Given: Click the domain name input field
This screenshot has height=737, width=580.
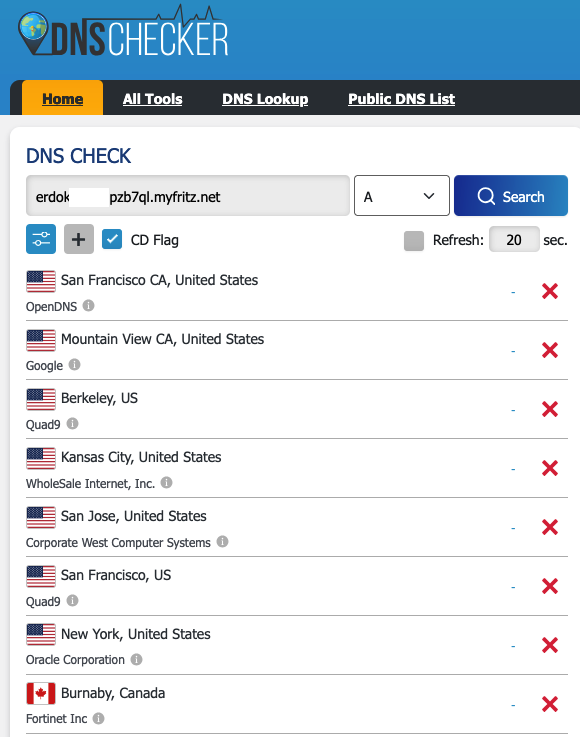Looking at the screenshot, I should tap(188, 196).
